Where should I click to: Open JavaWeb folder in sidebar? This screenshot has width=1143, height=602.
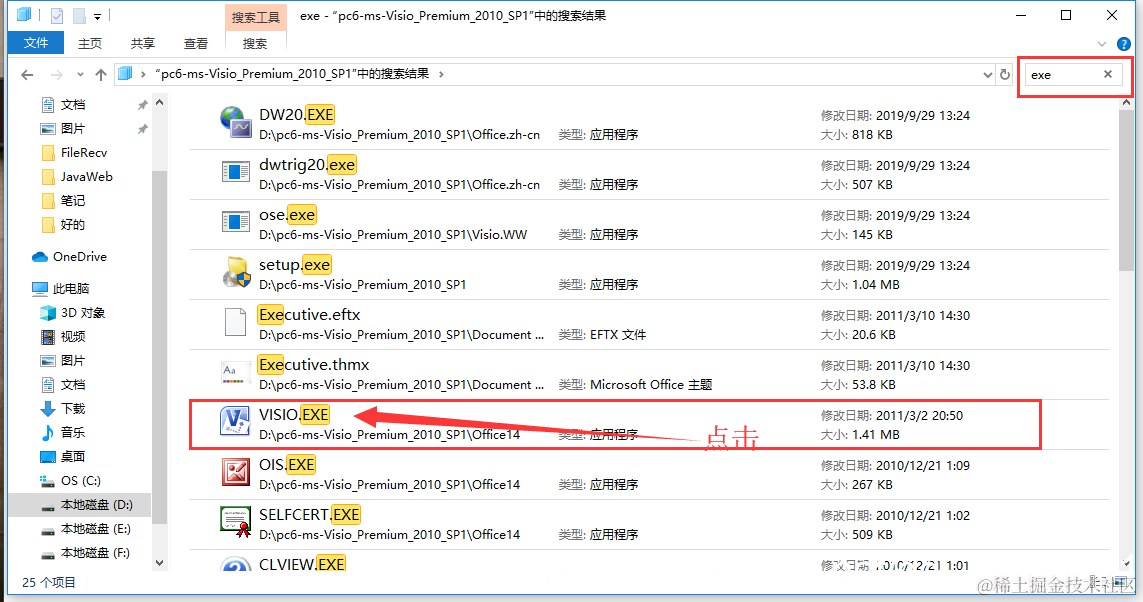coord(77,177)
